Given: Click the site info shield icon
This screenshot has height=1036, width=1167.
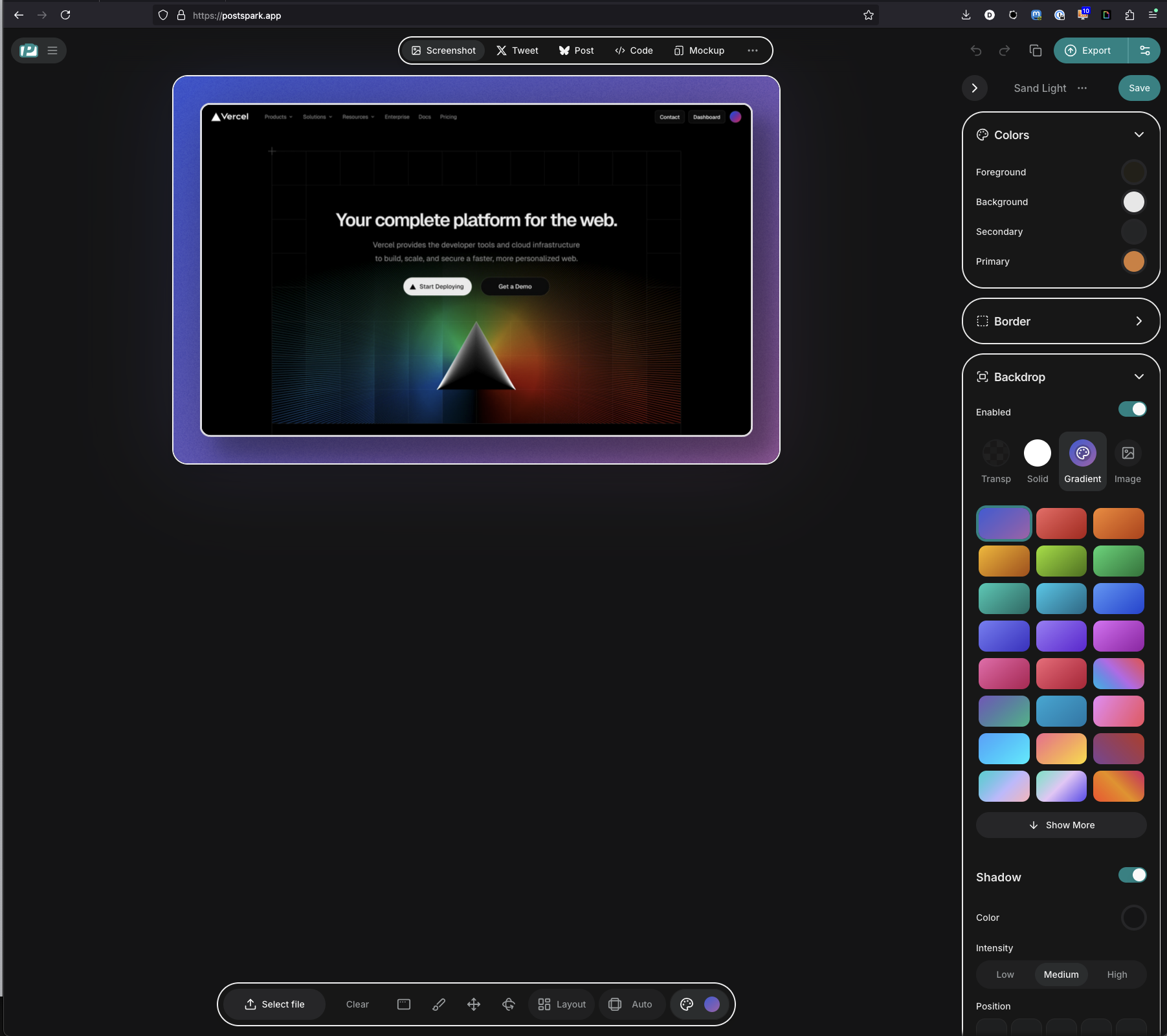Looking at the screenshot, I should tap(163, 15).
